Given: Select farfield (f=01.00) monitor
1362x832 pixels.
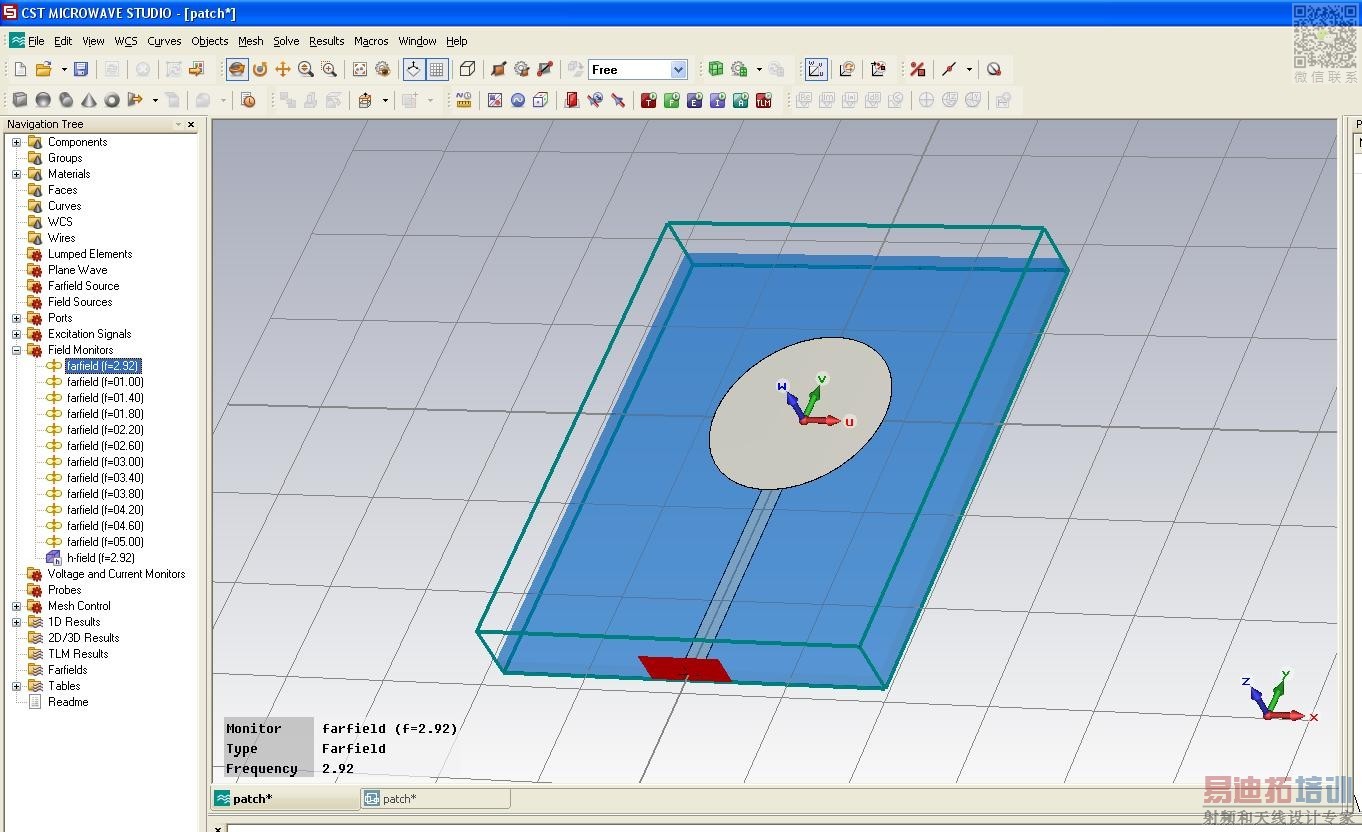Looking at the screenshot, I should pyautogui.click(x=105, y=382).
